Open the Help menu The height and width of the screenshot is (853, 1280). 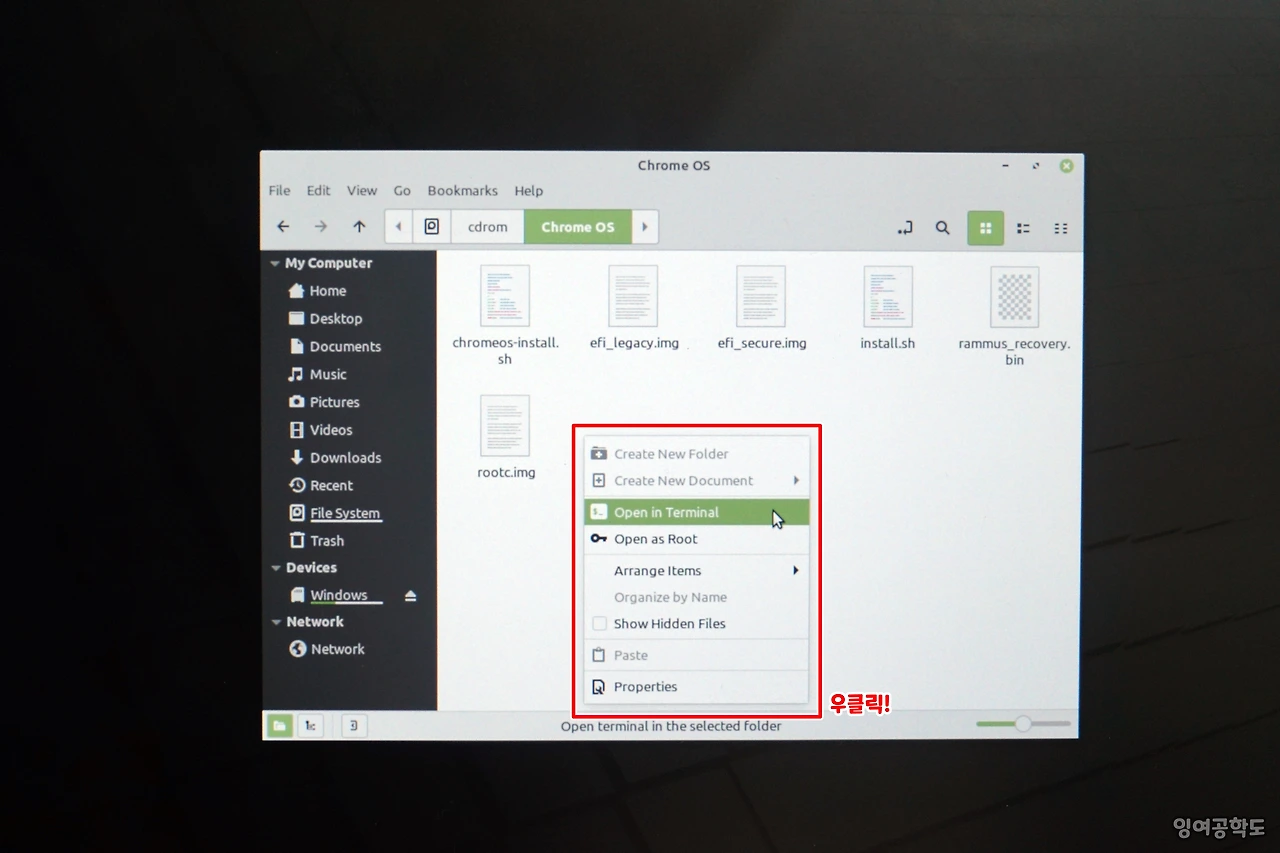click(528, 191)
